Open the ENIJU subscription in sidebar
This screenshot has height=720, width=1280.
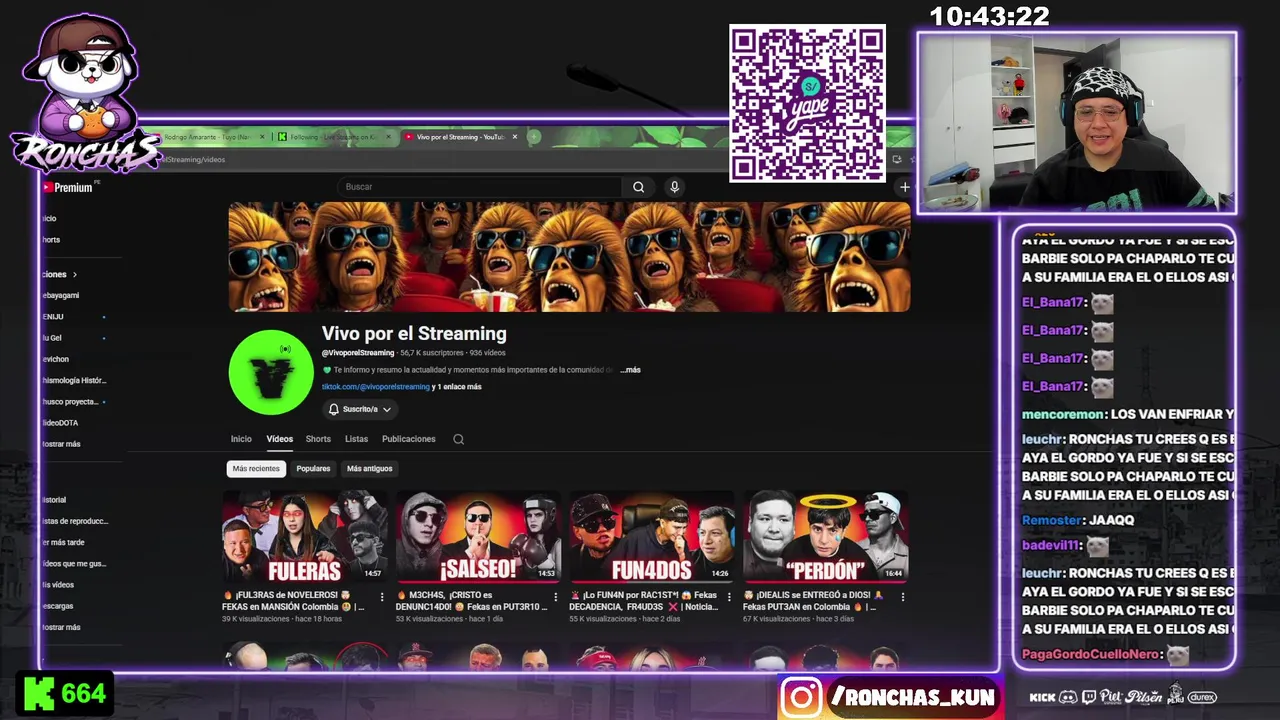point(53,317)
